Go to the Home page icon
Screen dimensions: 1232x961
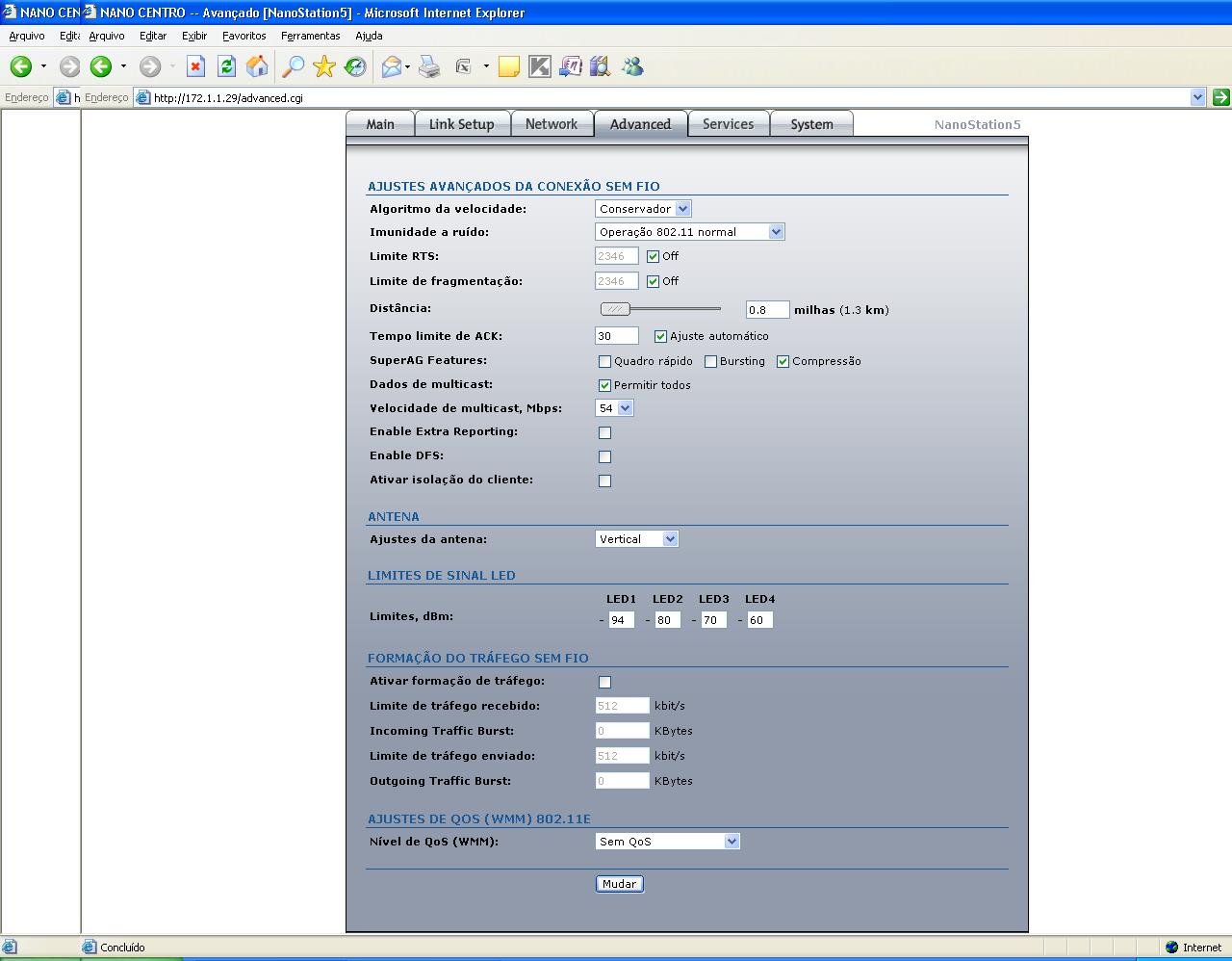click(x=257, y=66)
